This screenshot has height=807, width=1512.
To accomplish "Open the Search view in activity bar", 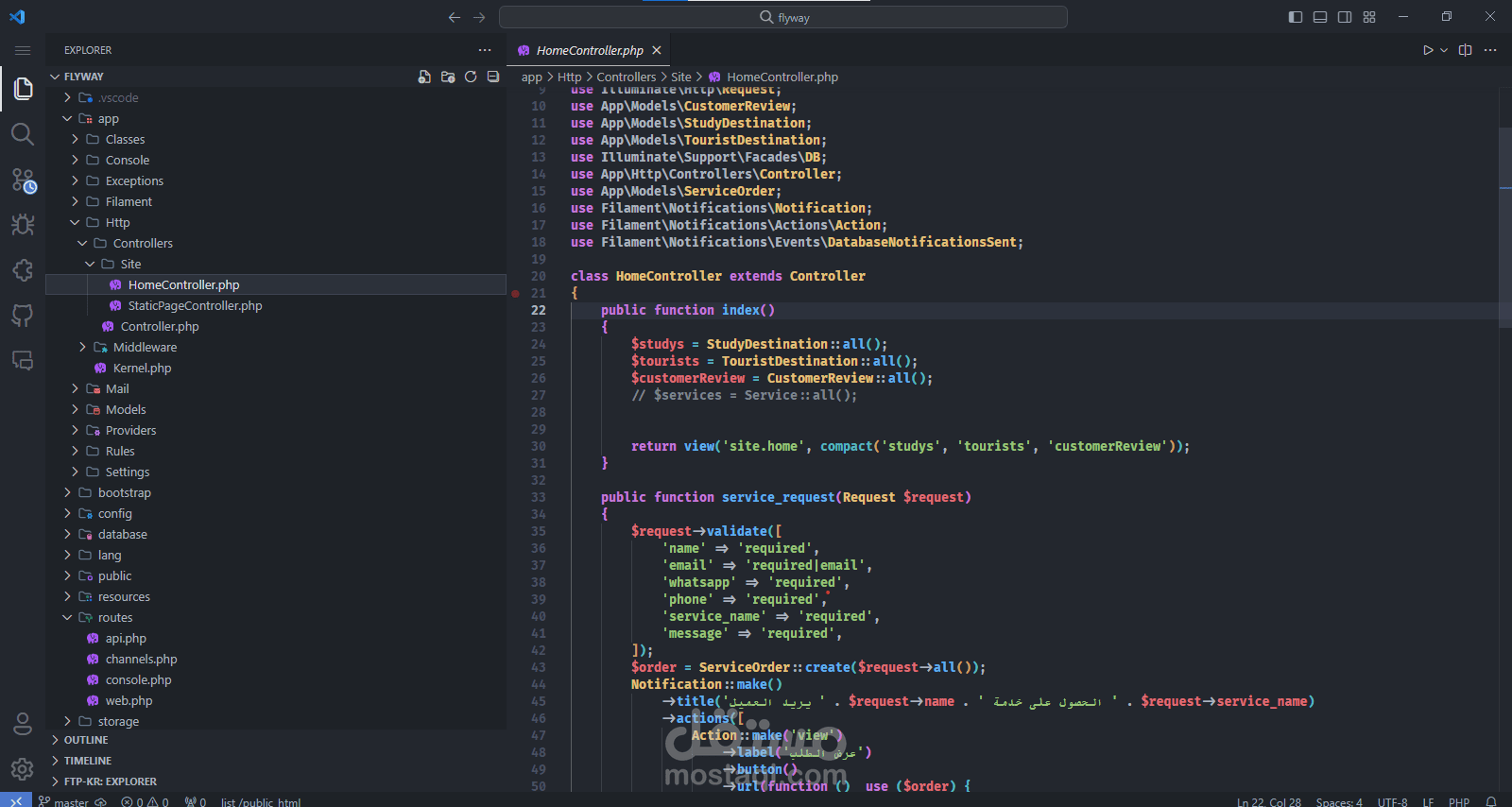I will click(23, 134).
